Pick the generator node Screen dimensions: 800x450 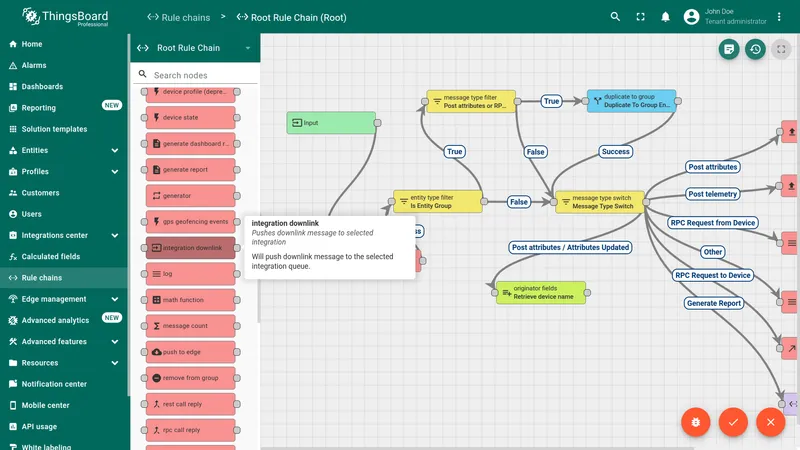click(x=190, y=195)
